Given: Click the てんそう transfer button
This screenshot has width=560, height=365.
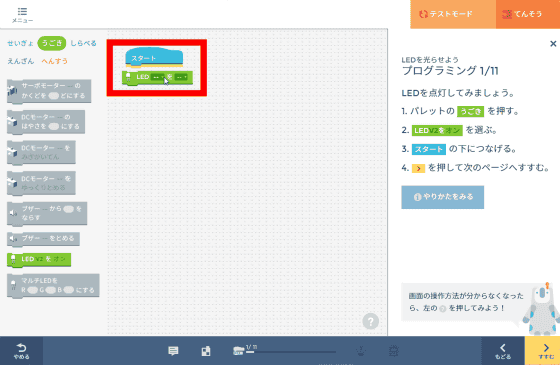Looking at the screenshot, I should [528, 14].
